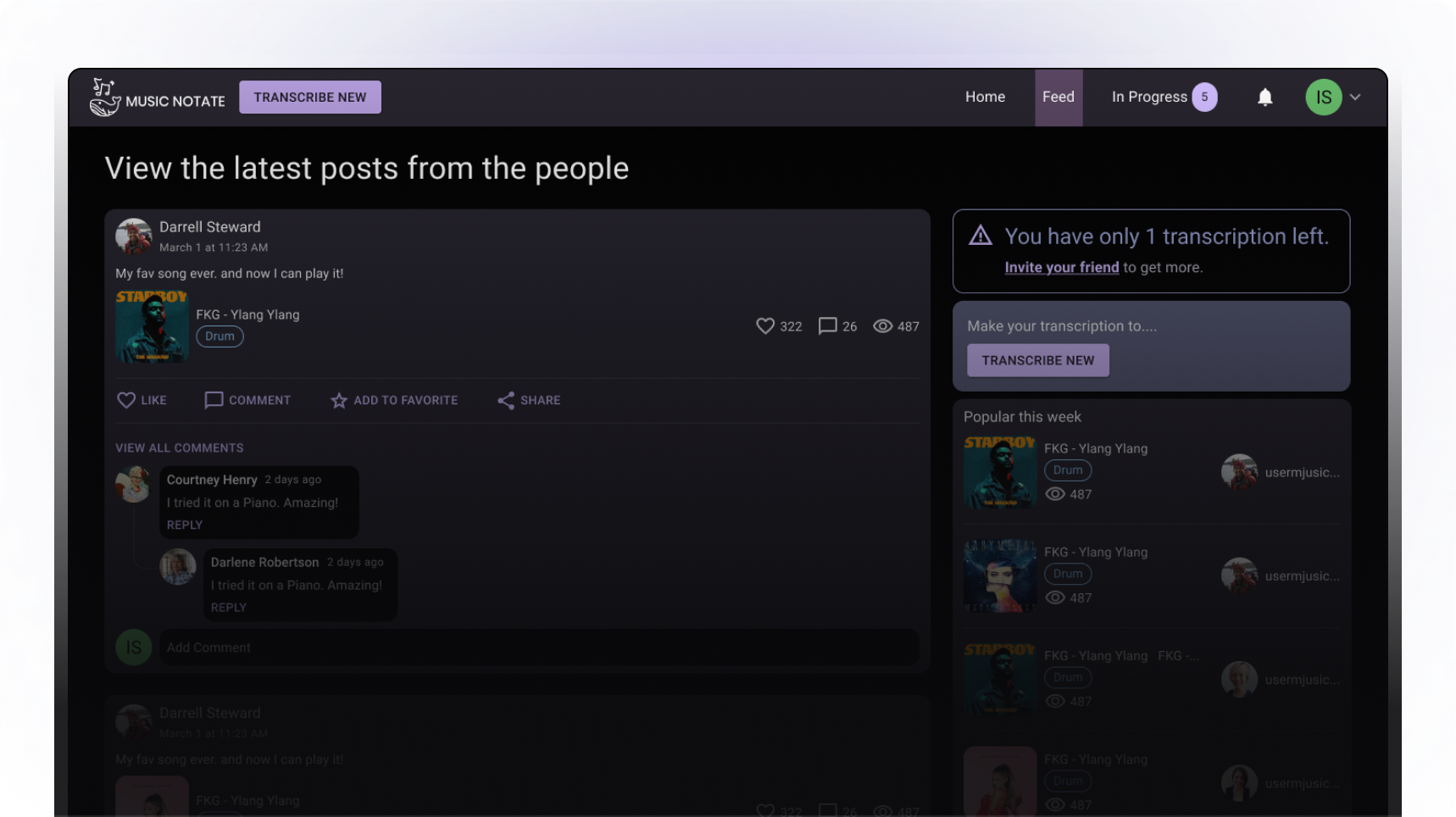This screenshot has width=1456, height=817.
Task: Select the Feed tab
Action: [1059, 97]
